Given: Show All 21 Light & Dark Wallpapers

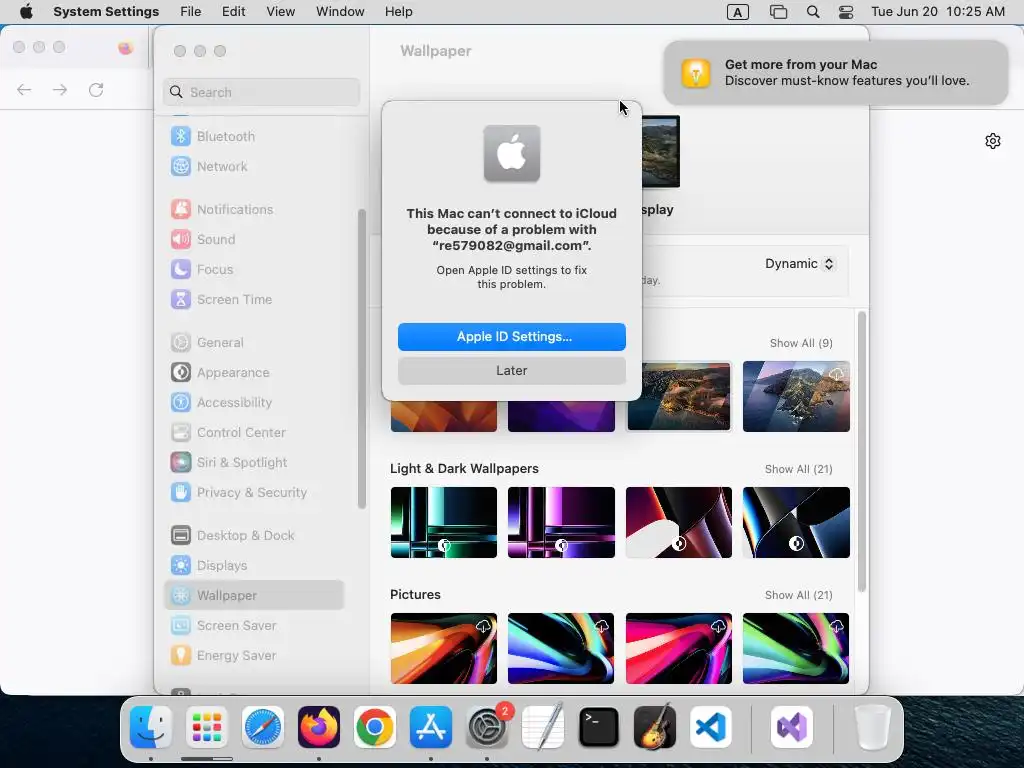Looking at the screenshot, I should 798,470.
